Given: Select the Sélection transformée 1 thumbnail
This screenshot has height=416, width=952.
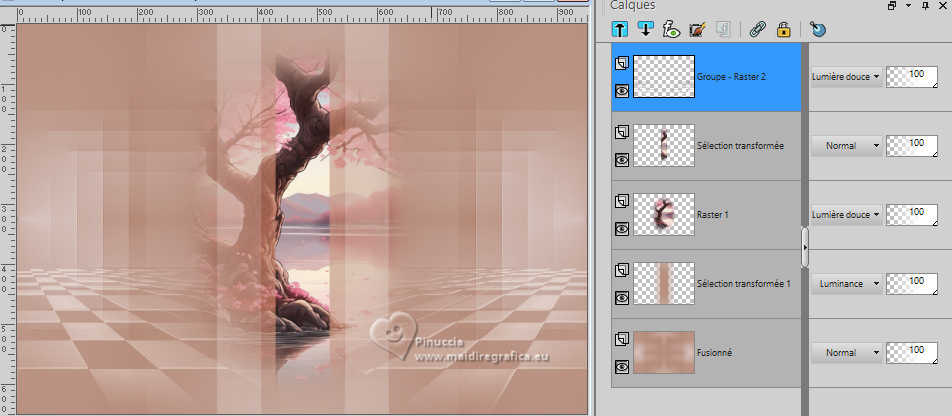Looking at the screenshot, I should tap(664, 284).
